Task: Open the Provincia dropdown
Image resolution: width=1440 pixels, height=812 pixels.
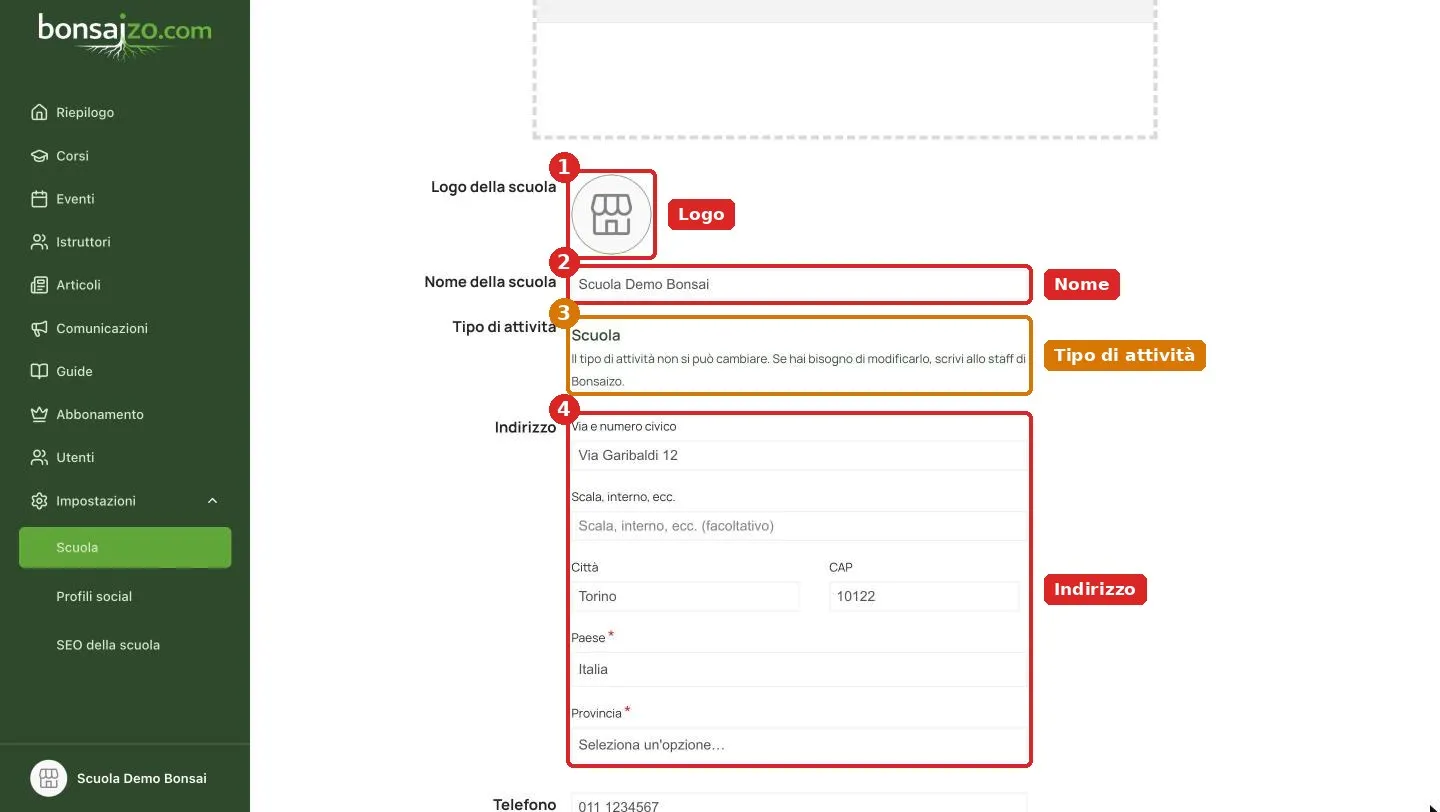Action: point(798,745)
